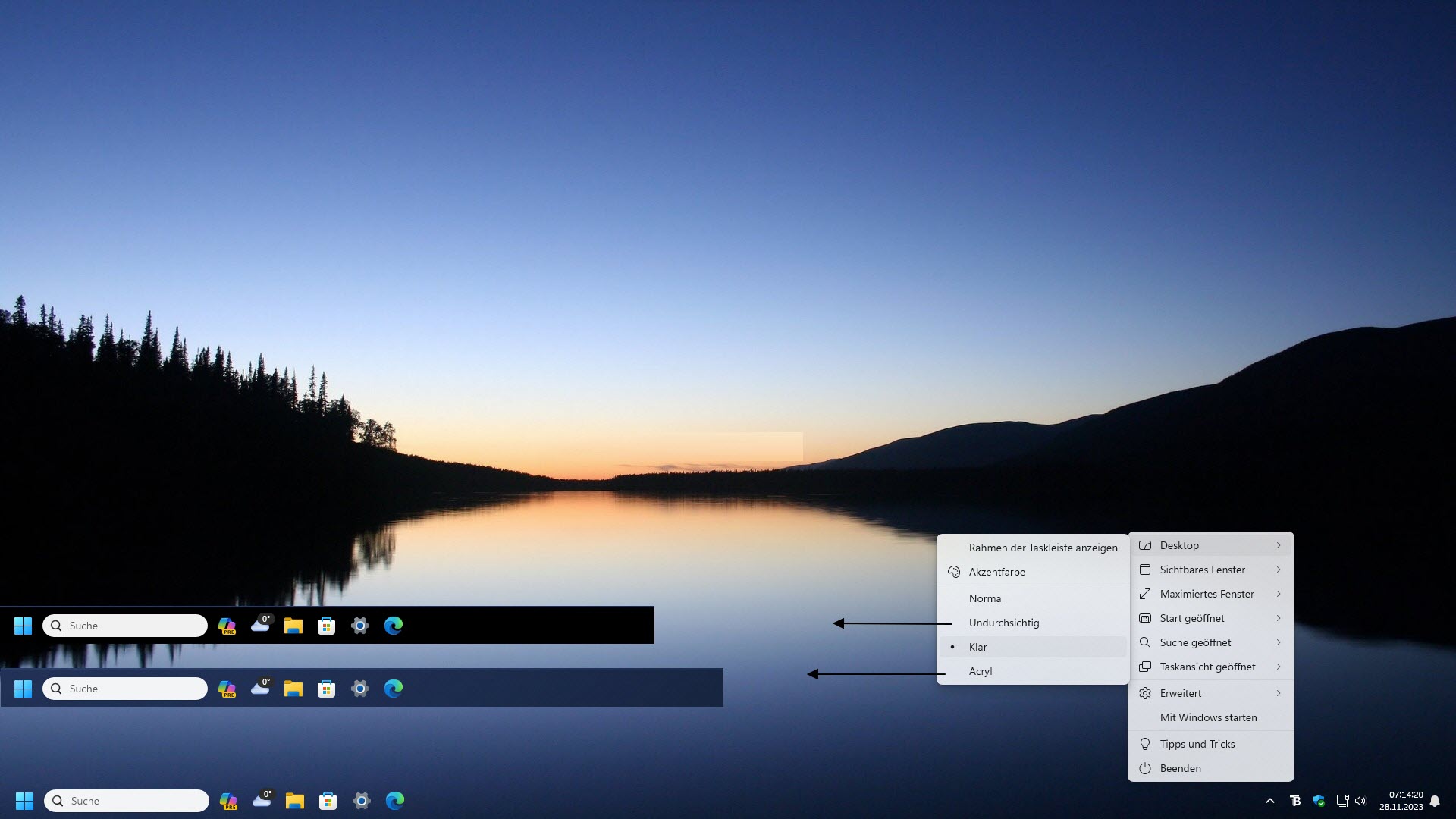
Task: Select the Acryl appearance option
Action: tap(981, 671)
